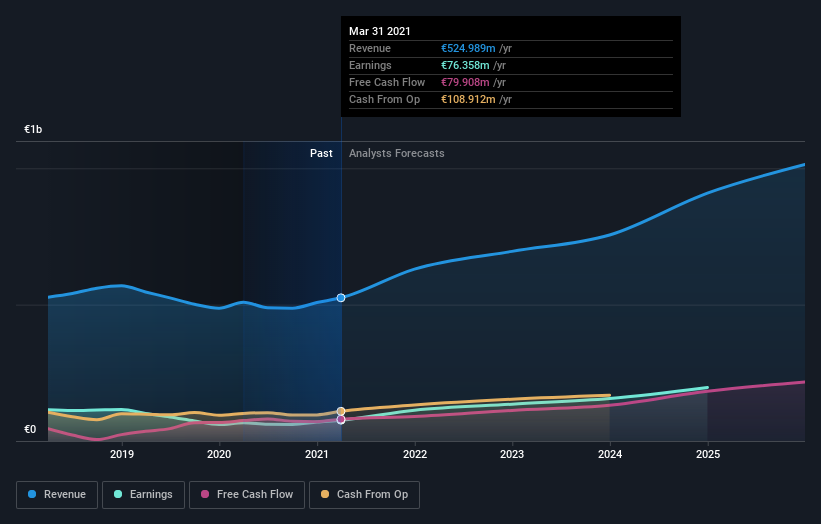The image size is (821, 524).
Task: Click the Past section label
Action: [321, 153]
